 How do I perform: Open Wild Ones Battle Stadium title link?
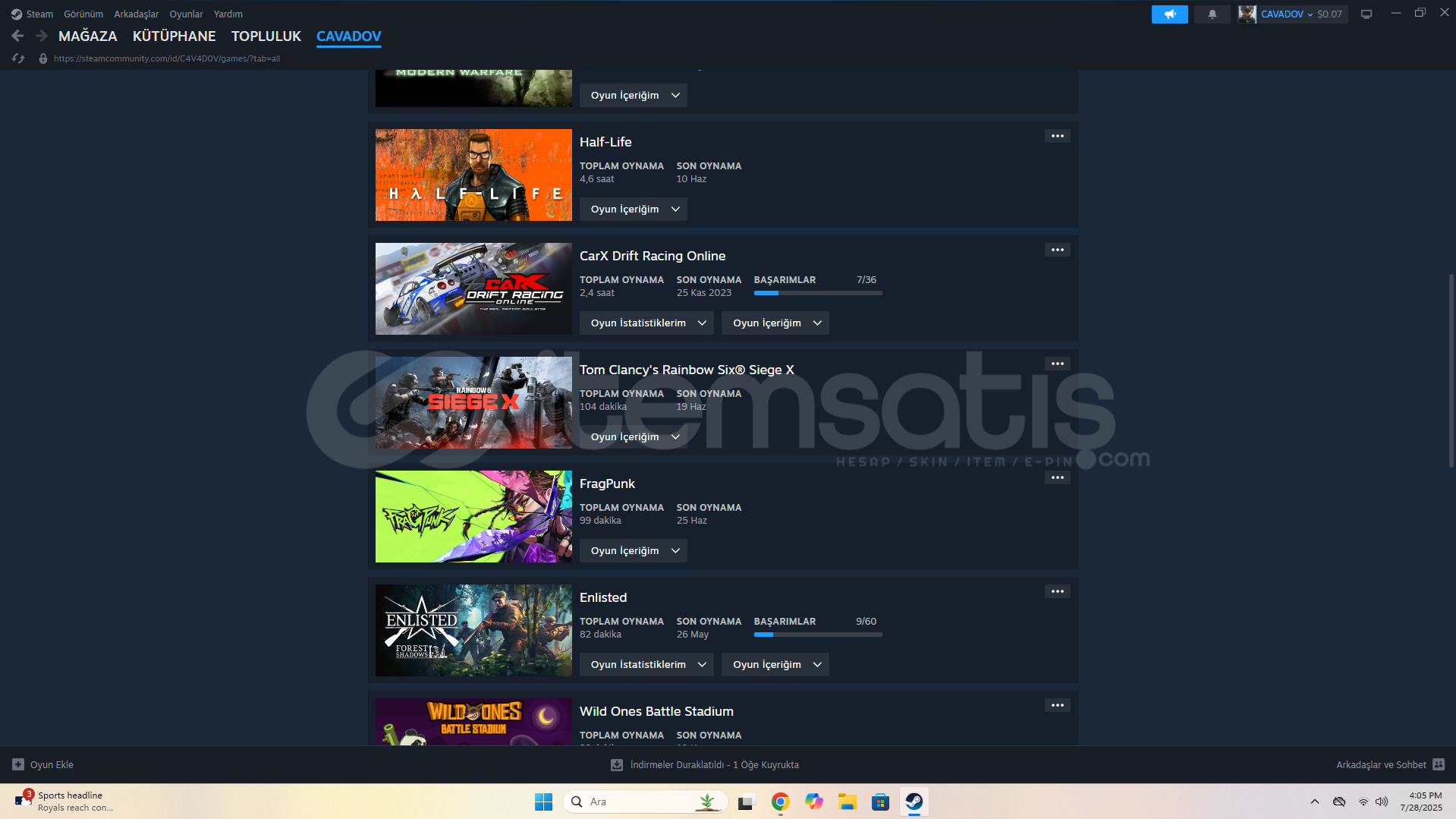[x=656, y=711]
